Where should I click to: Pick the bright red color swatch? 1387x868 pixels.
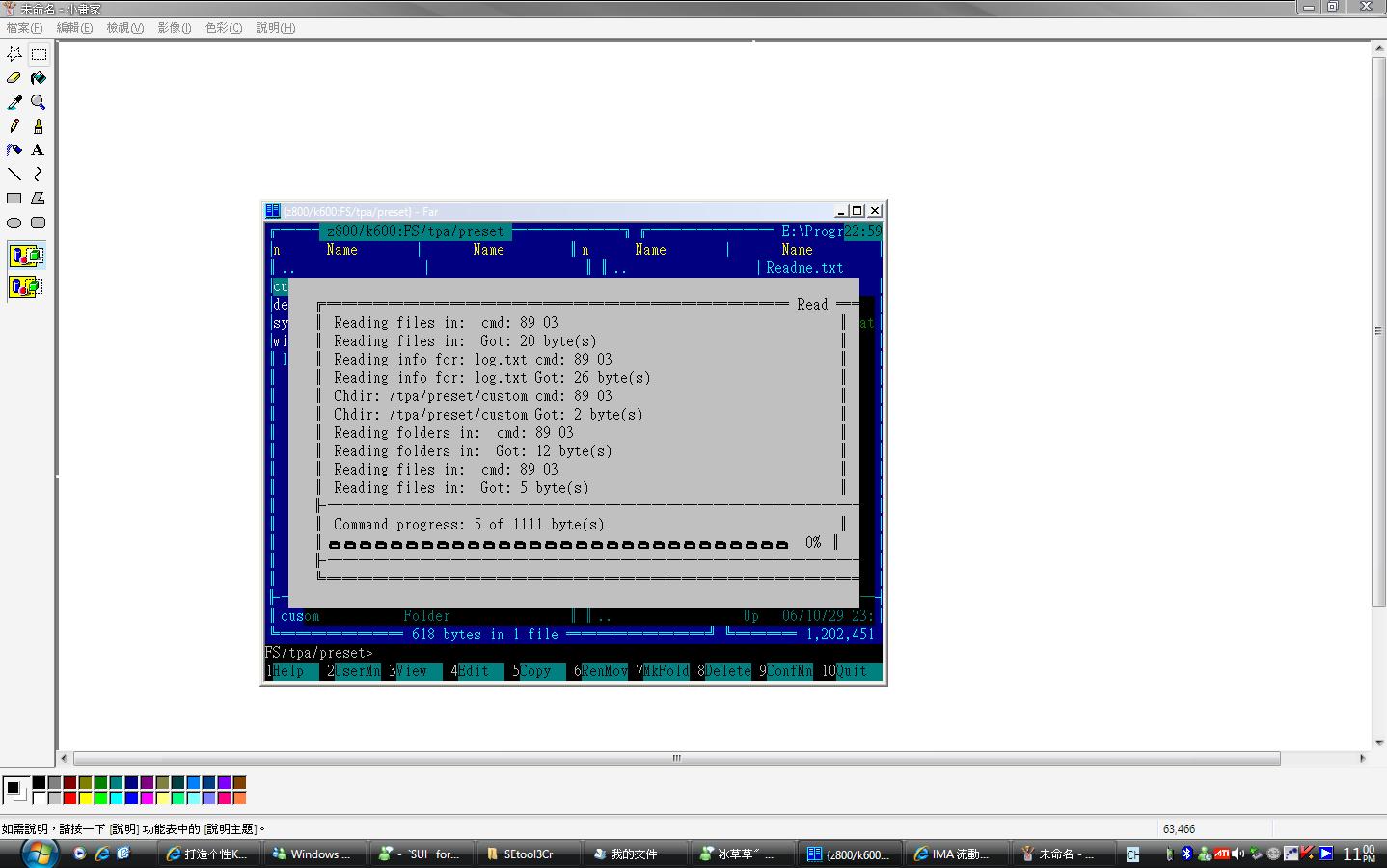point(69,798)
